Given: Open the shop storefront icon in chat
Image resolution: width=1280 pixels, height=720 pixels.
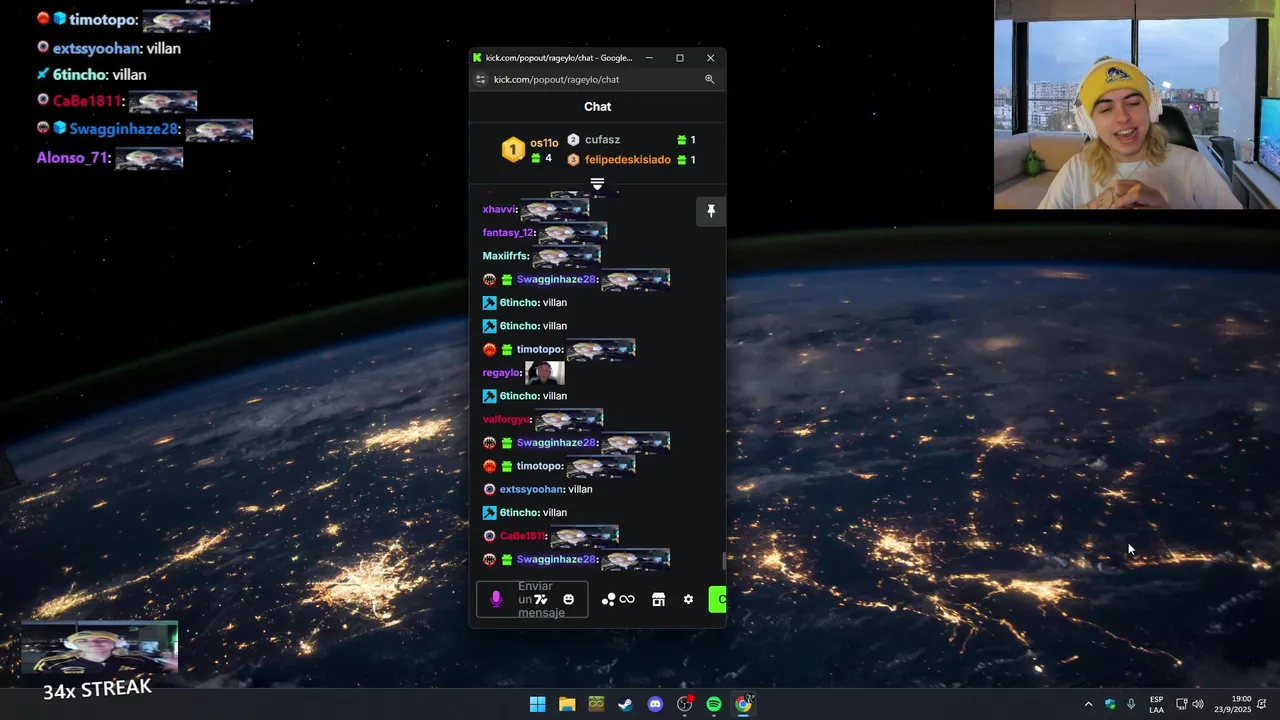Looking at the screenshot, I should coord(658,600).
